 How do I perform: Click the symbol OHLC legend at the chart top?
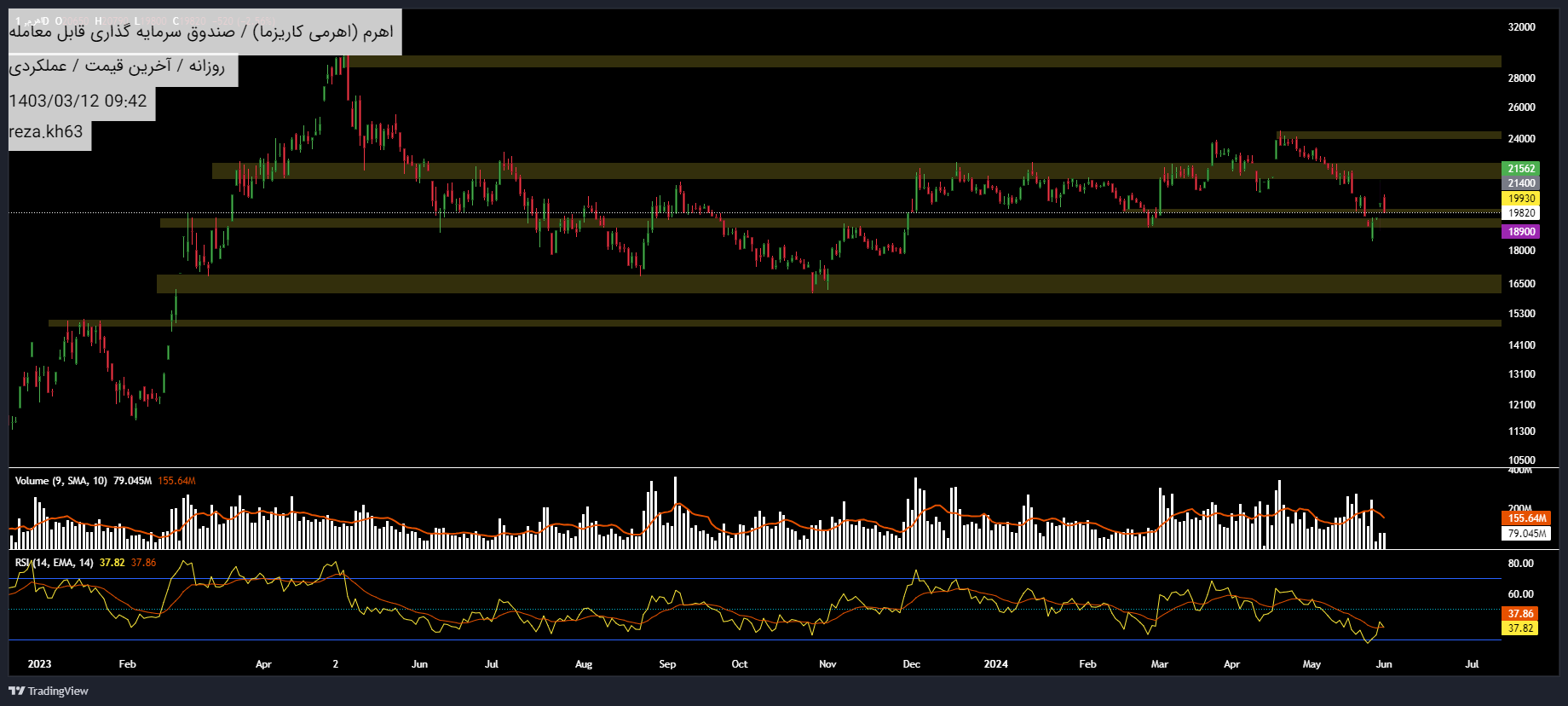coord(145,20)
